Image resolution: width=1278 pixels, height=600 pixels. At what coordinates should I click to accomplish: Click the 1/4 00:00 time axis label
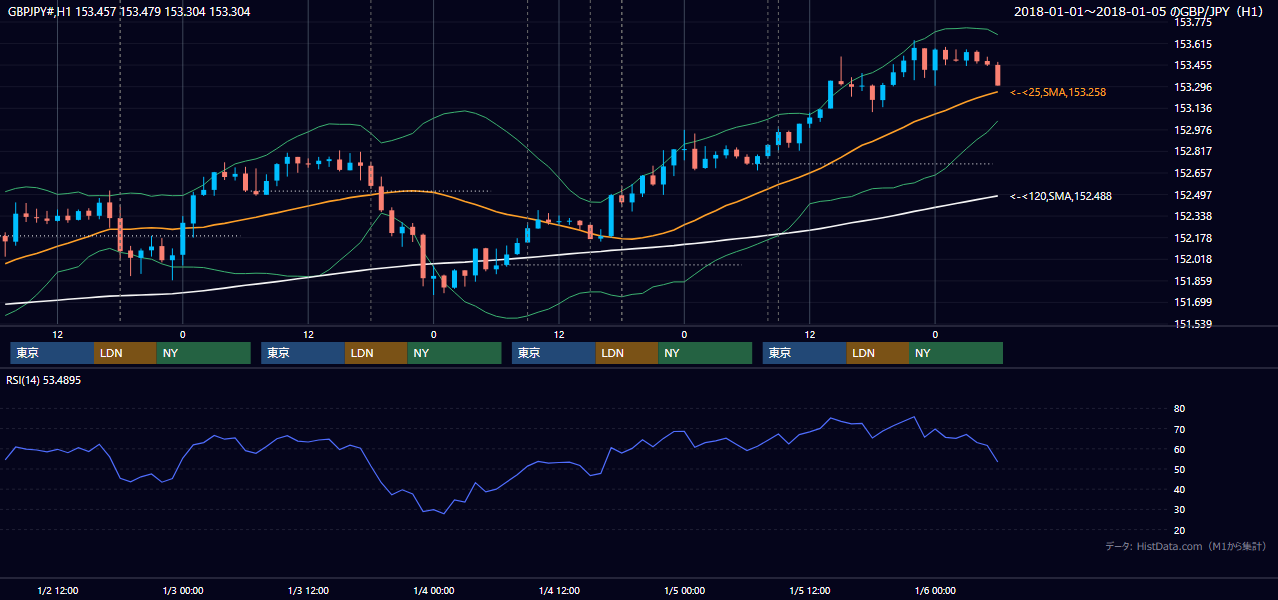pyautogui.click(x=434, y=590)
